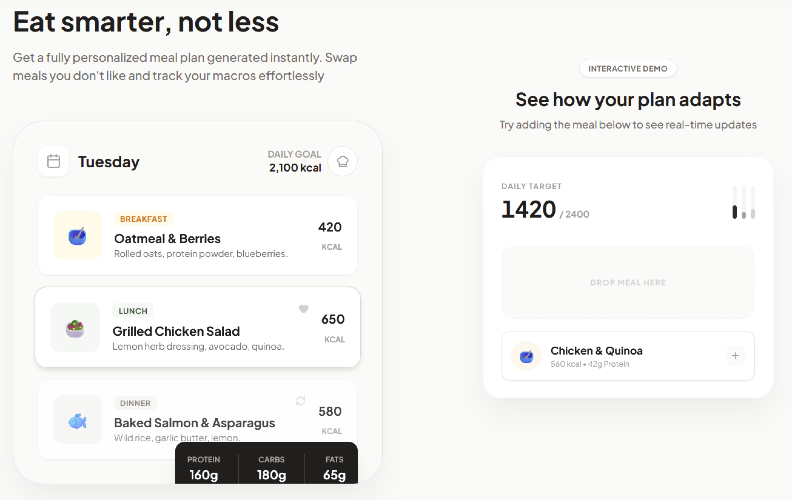Screen dimensions: 792x500
Task: Swap the Baked Salmon dinner meal
Action: pos(300,401)
